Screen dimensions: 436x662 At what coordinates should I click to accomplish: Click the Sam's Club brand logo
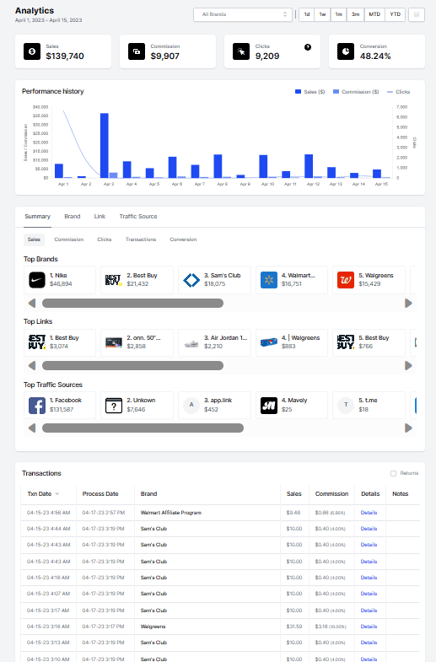pyautogui.click(x=191, y=280)
